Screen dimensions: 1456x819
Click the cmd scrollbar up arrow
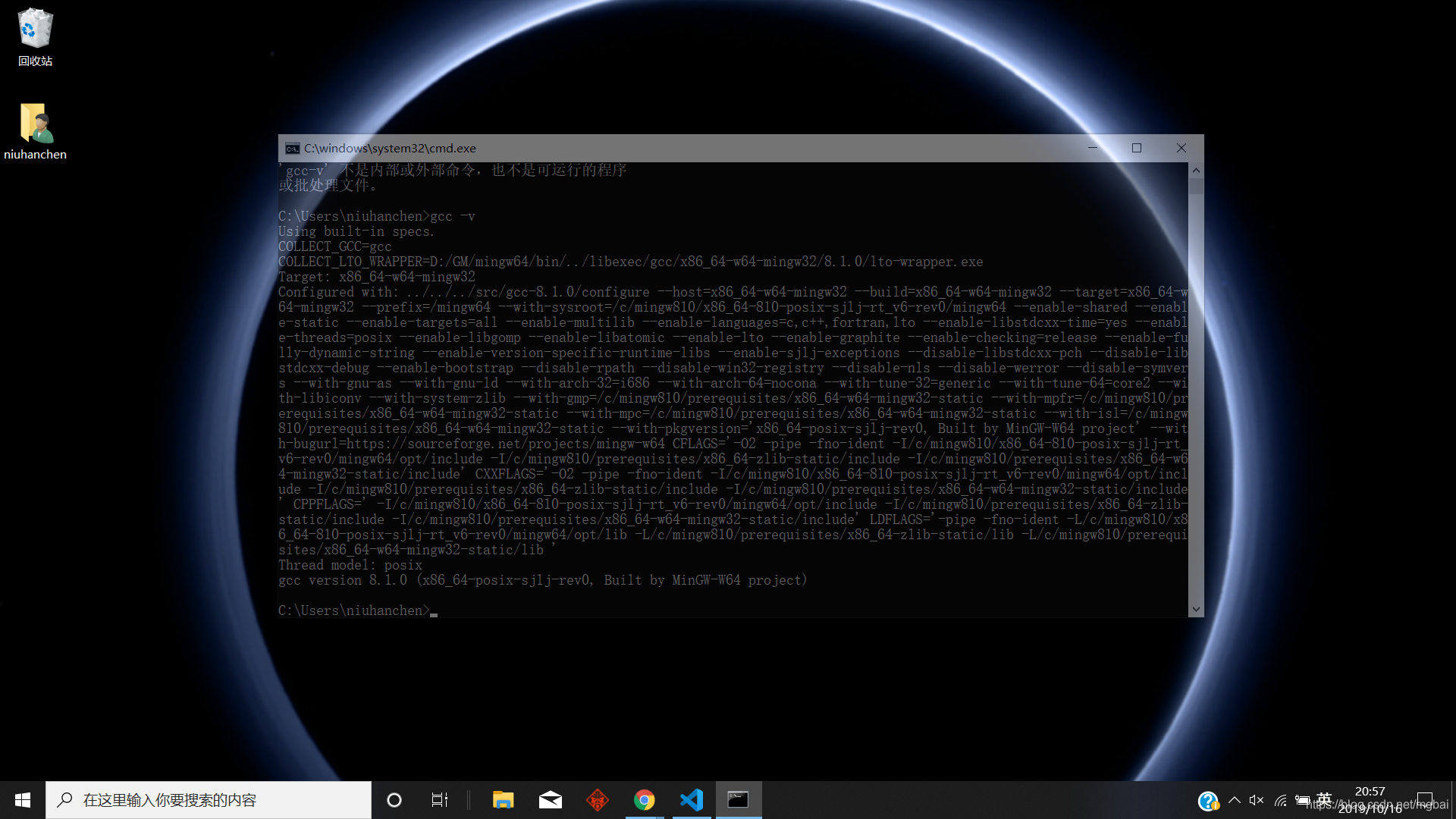tap(1196, 171)
